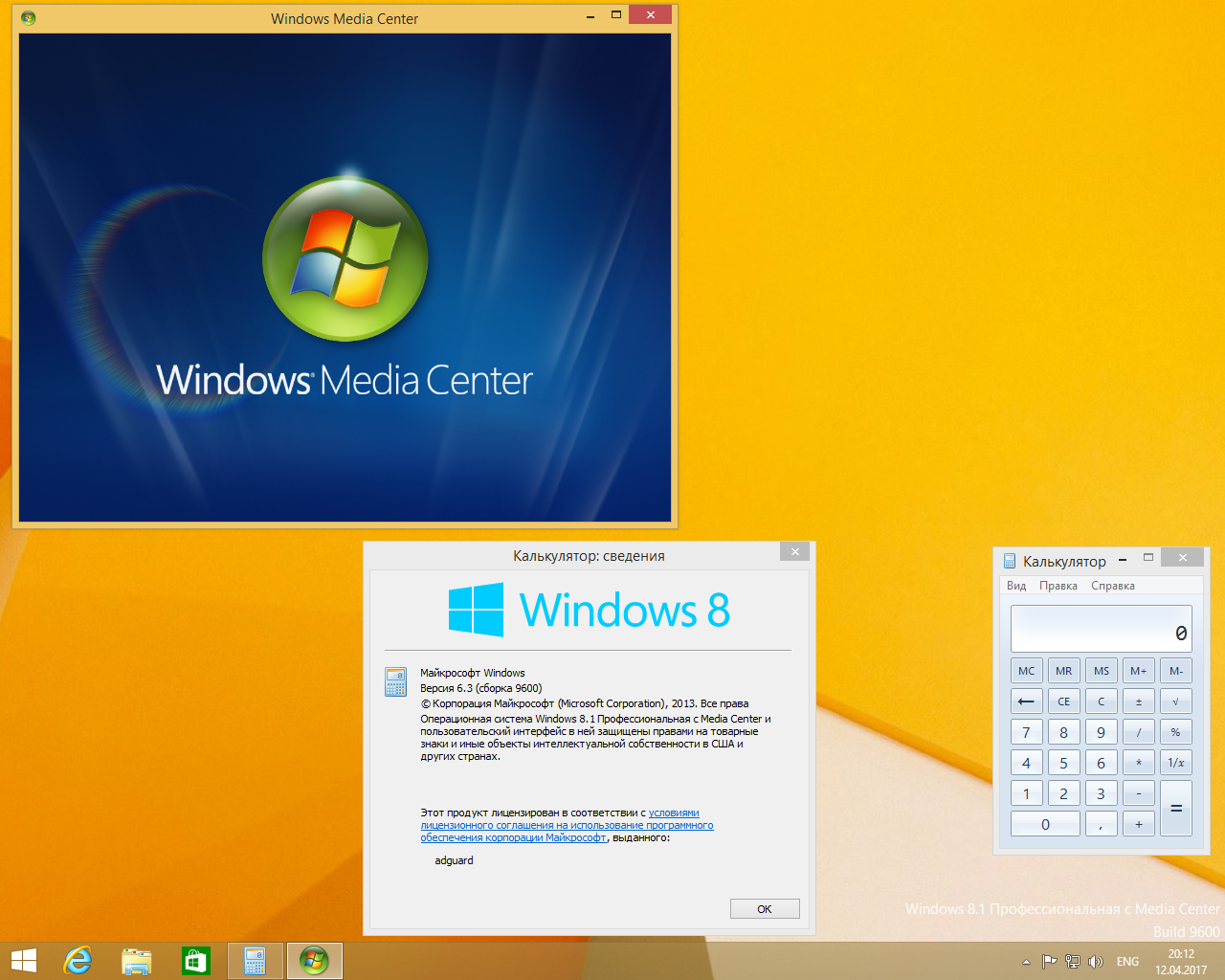This screenshot has width=1225, height=980.
Task: Open the Справка menu in Calculator
Action: point(1113,586)
